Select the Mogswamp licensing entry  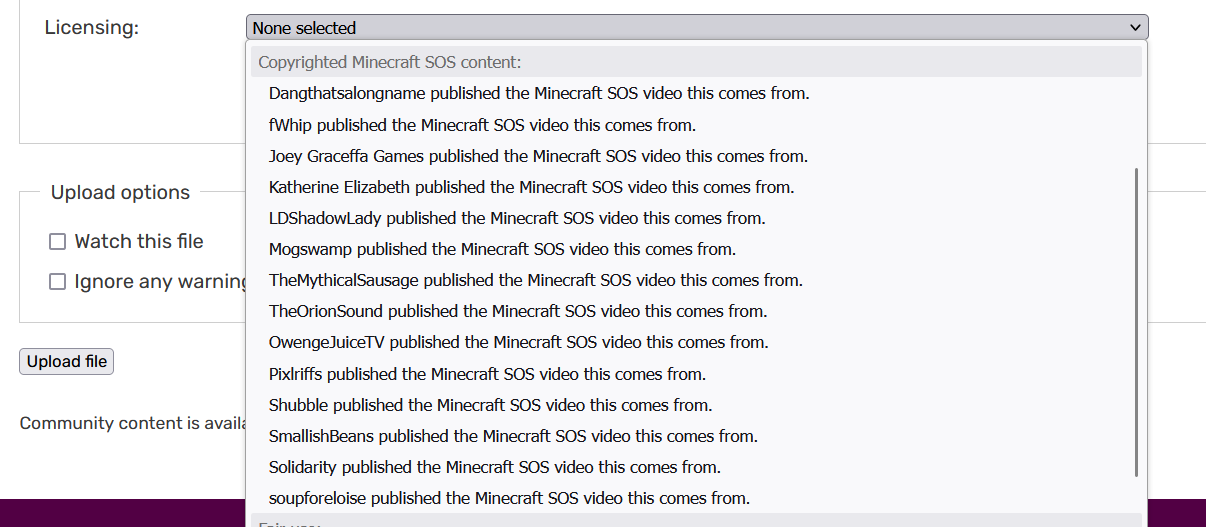(x=502, y=249)
